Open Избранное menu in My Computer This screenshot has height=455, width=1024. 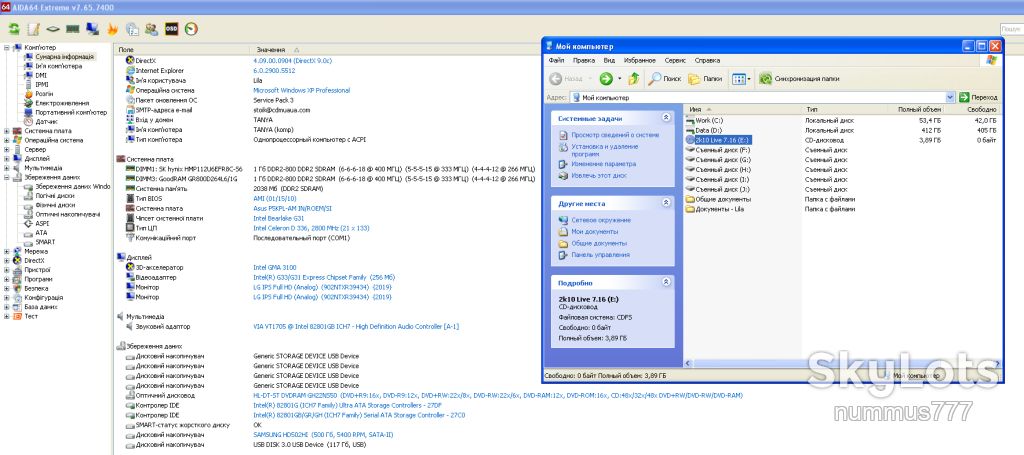(639, 60)
